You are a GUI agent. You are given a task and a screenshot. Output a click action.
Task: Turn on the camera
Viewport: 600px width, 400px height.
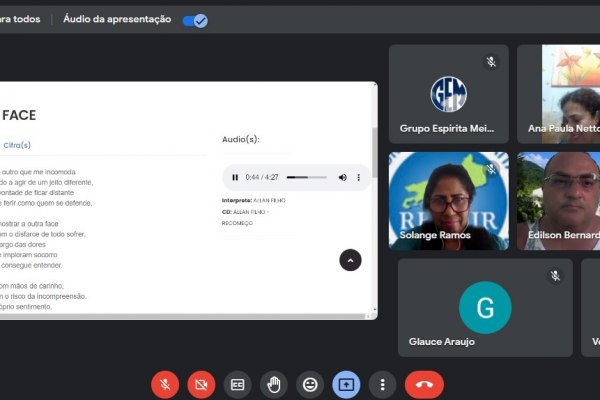[201, 384]
